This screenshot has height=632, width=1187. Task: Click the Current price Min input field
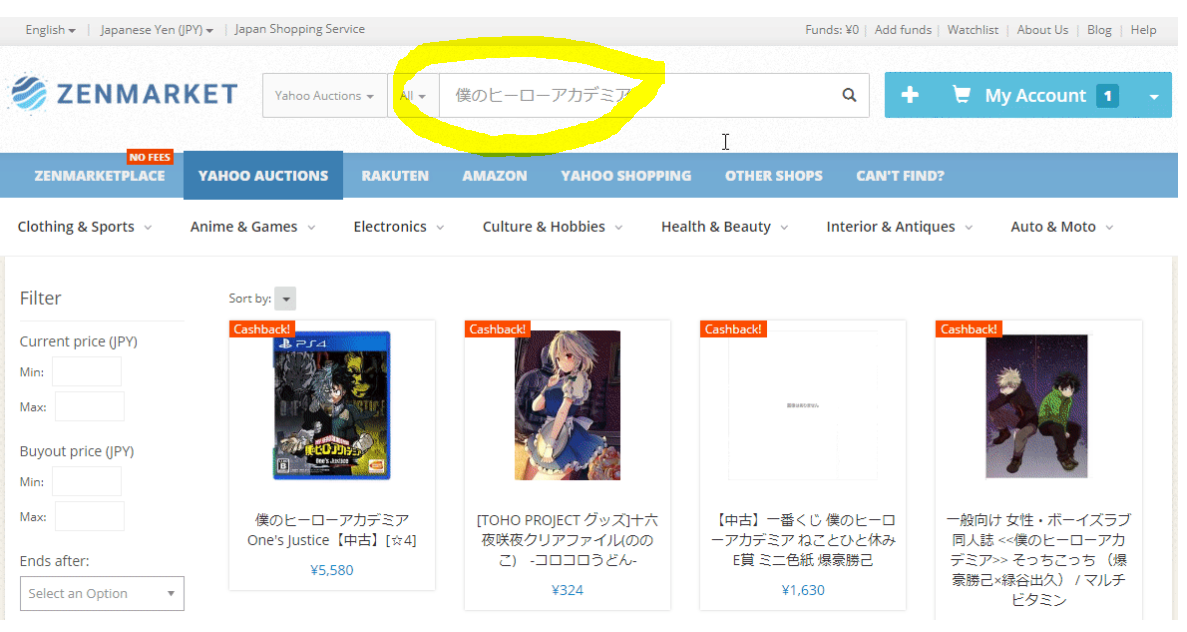click(x=87, y=372)
